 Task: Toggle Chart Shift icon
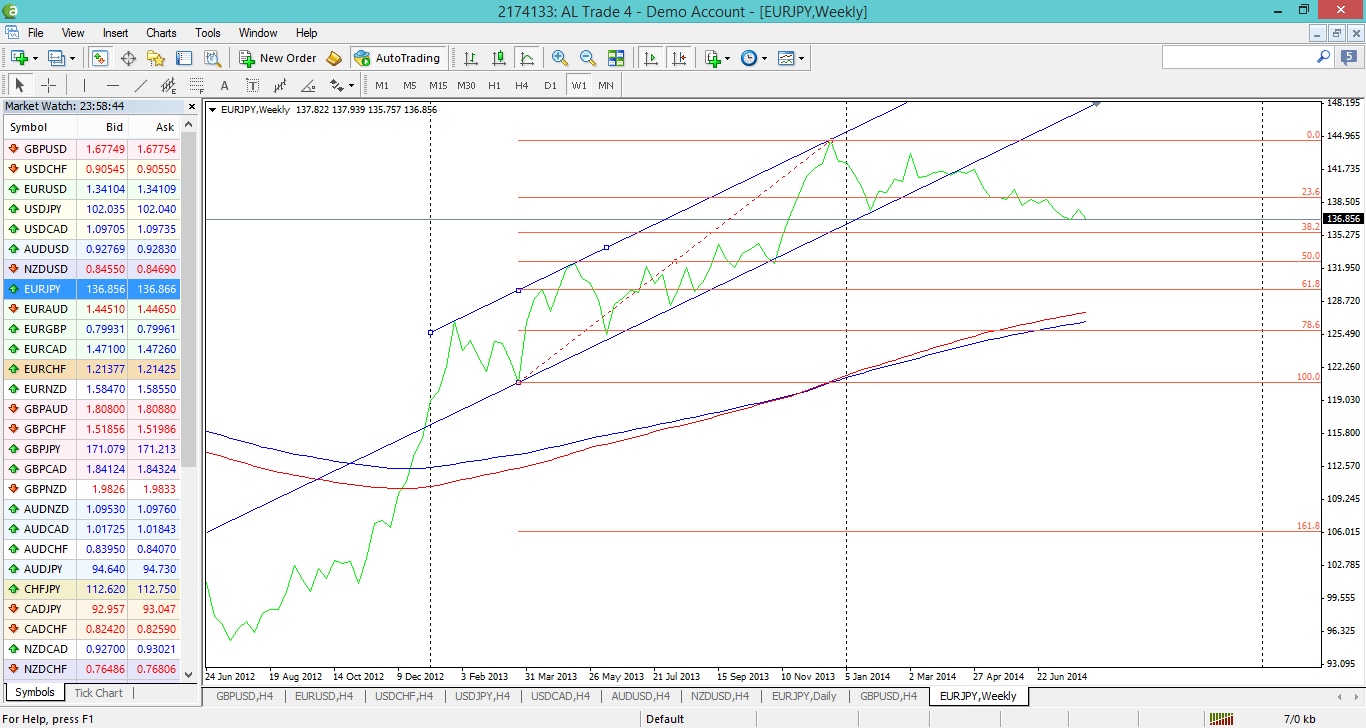(x=679, y=58)
